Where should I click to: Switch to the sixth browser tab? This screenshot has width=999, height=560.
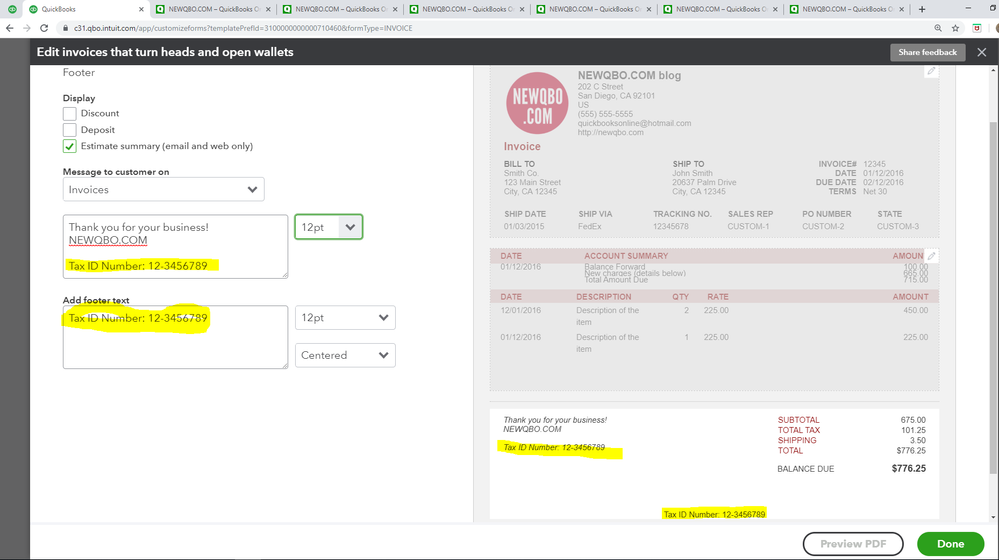(x=721, y=9)
